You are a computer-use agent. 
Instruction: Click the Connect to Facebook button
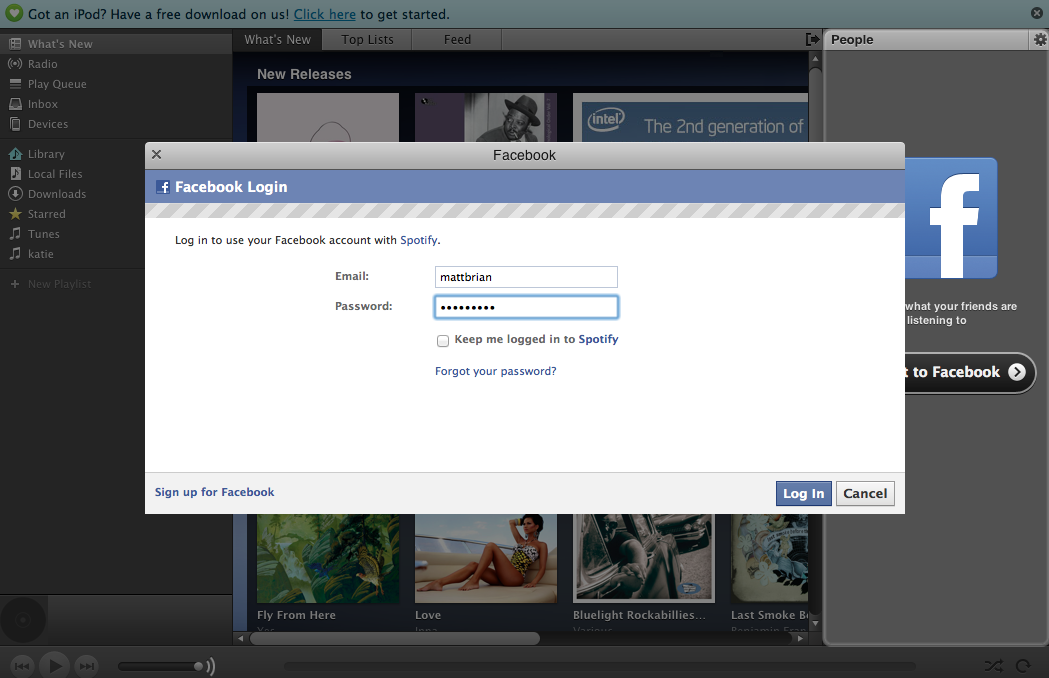pyautogui.click(x=970, y=373)
